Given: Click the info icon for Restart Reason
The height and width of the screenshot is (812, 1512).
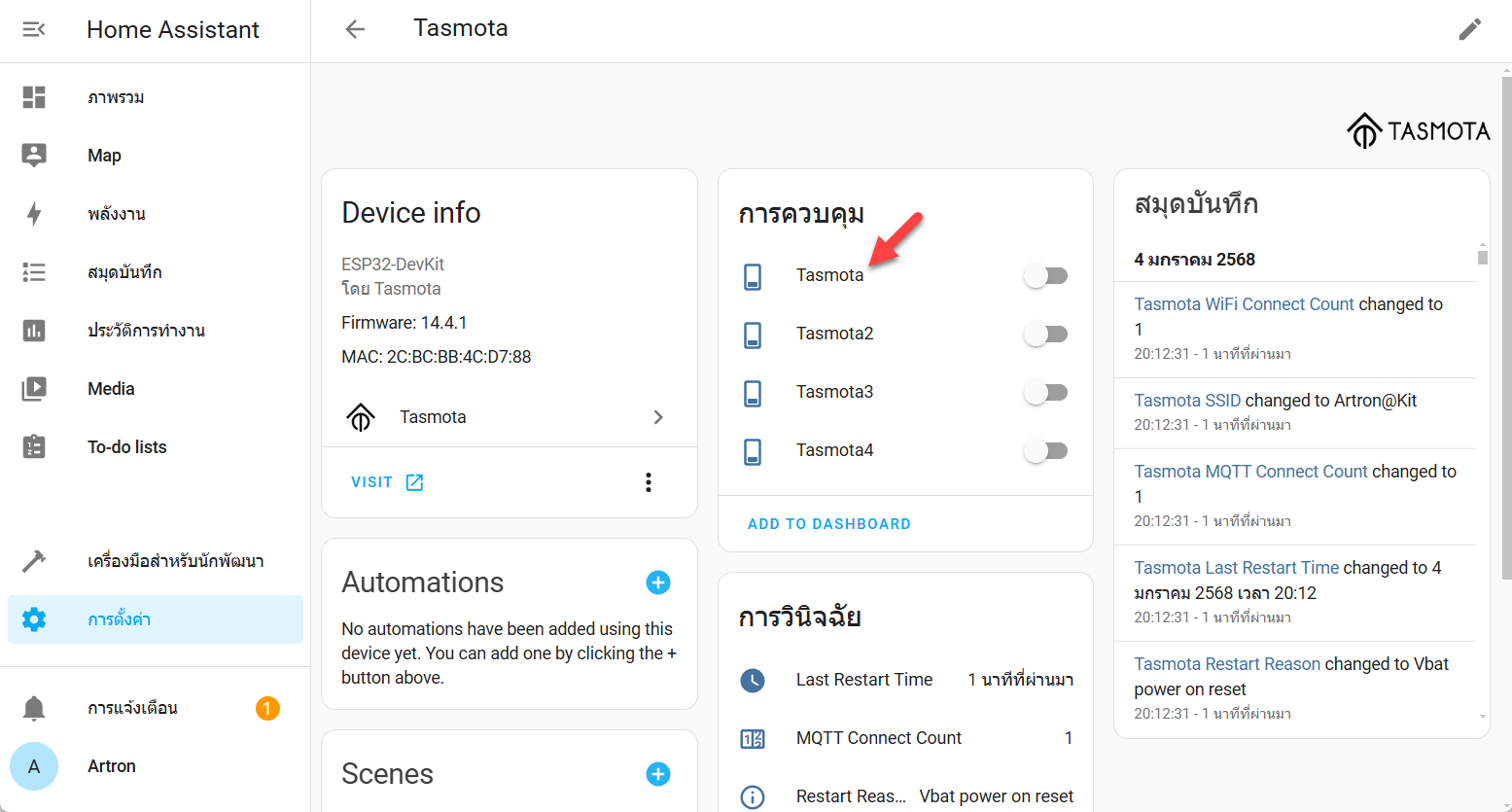Looking at the screenshot, I should coord(753,796).
